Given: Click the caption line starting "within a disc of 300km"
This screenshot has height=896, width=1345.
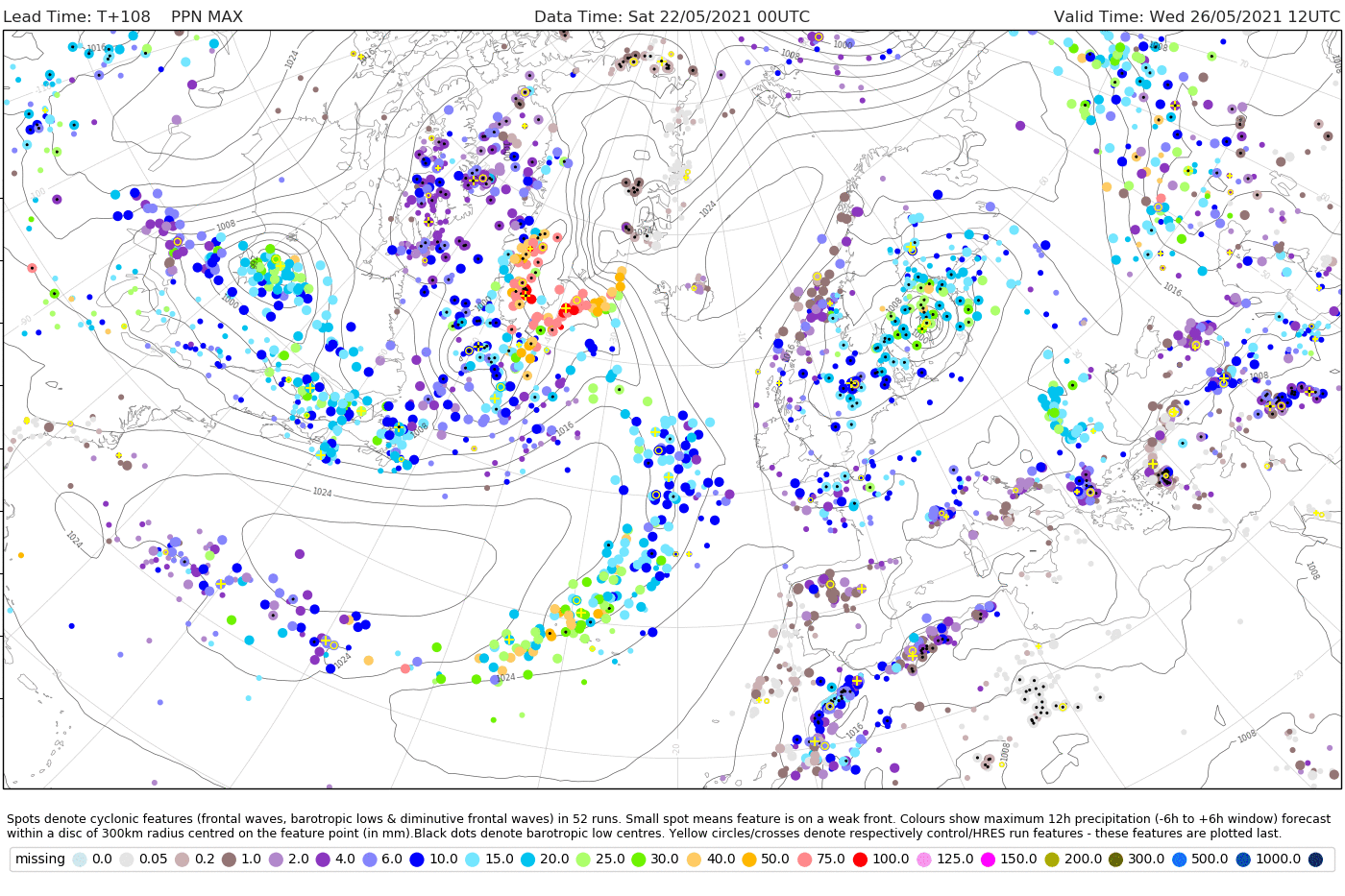Looking at the screenshot, I should pos(644,834).
